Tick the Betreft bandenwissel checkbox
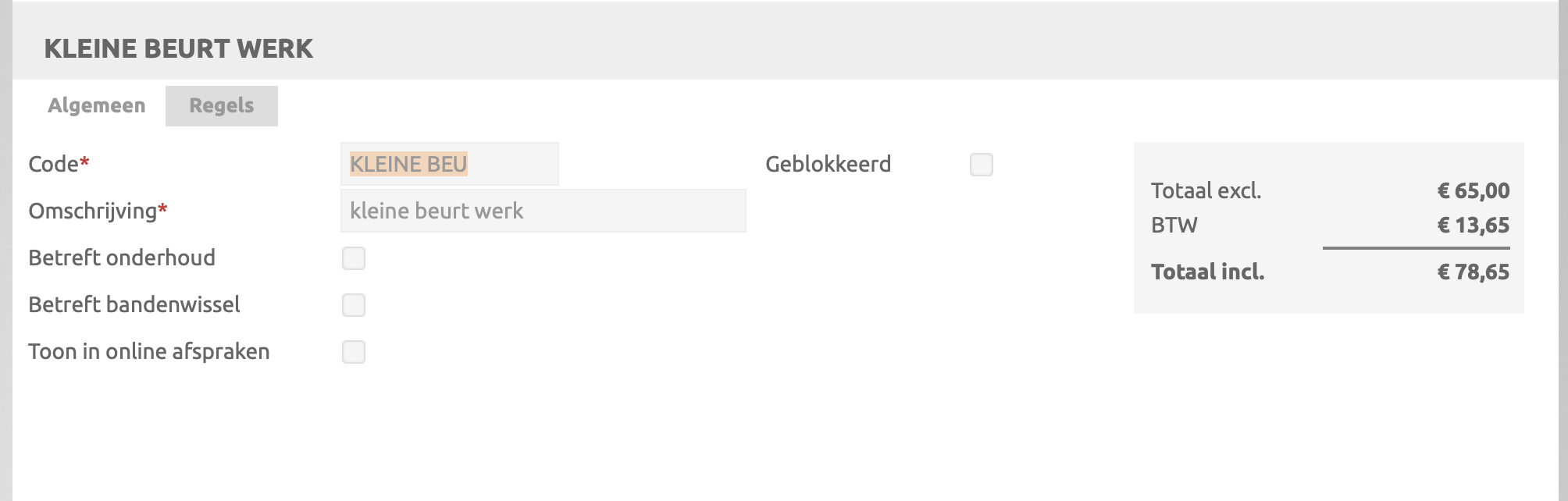This screenshot has width=1568, height=501. (x=354, y=305)
